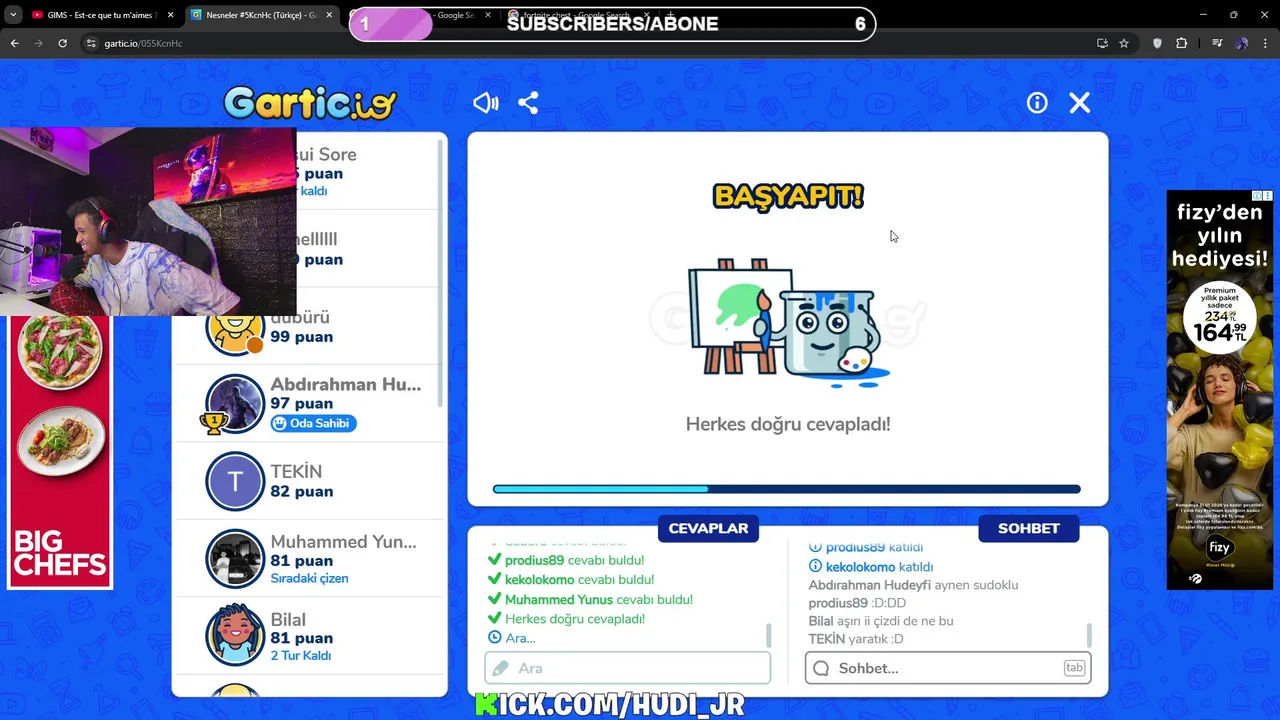Click the browser back arrow

pos(15,43)
